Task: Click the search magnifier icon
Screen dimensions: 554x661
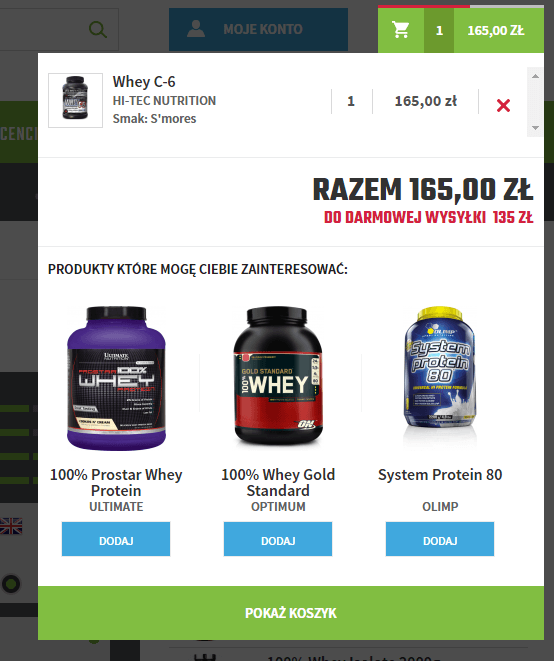Action: coord(98,30)
